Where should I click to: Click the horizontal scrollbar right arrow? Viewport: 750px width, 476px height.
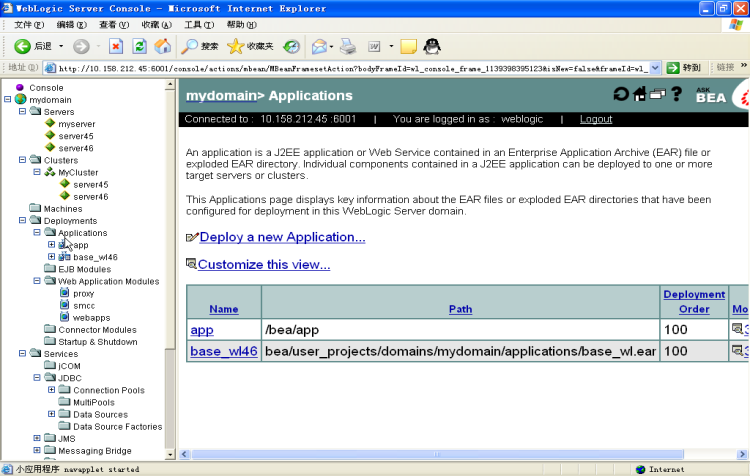coord(742,454)
